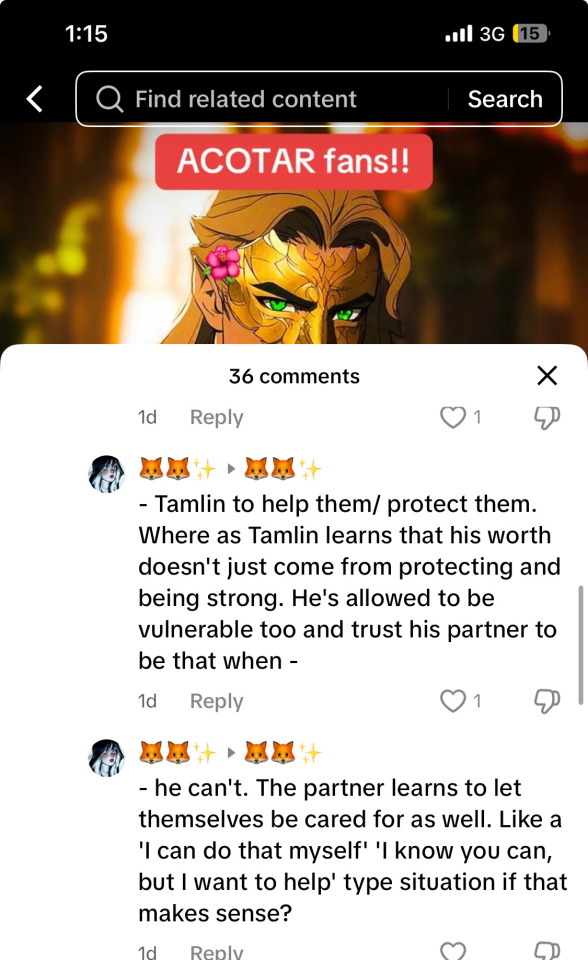Tap fox emoji username on Tamlin comment
The height and width of the screenshot is (960, 588).
[178, 469]
